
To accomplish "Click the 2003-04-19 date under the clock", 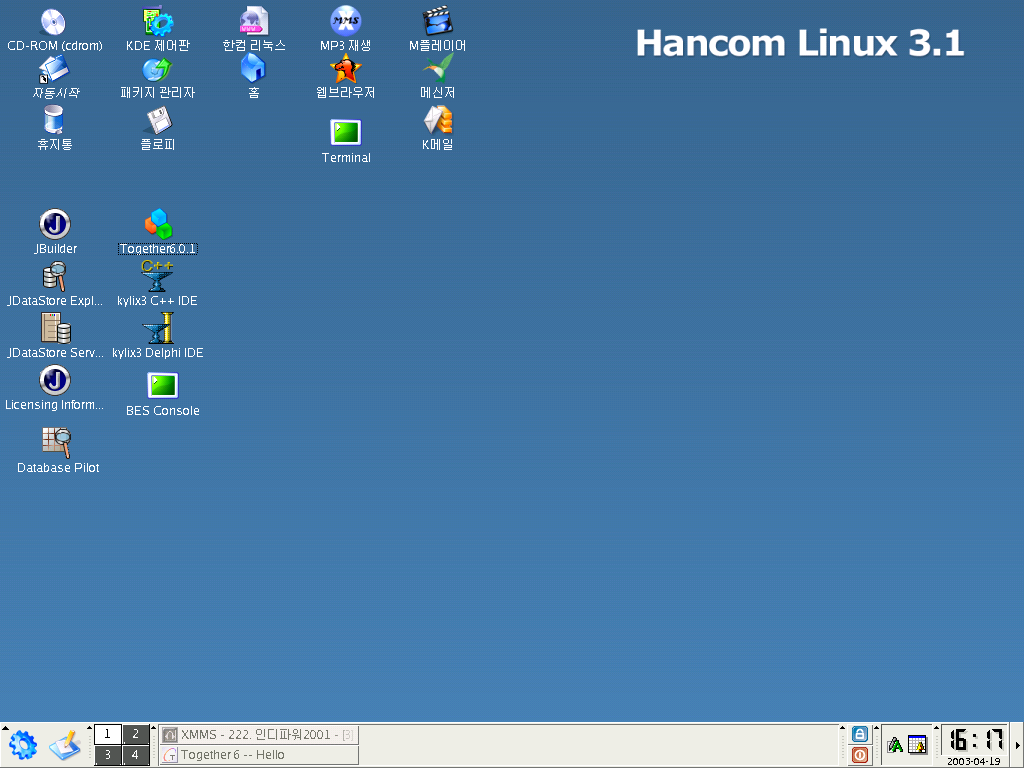I will pyautogui.click(x=974, y=761).
